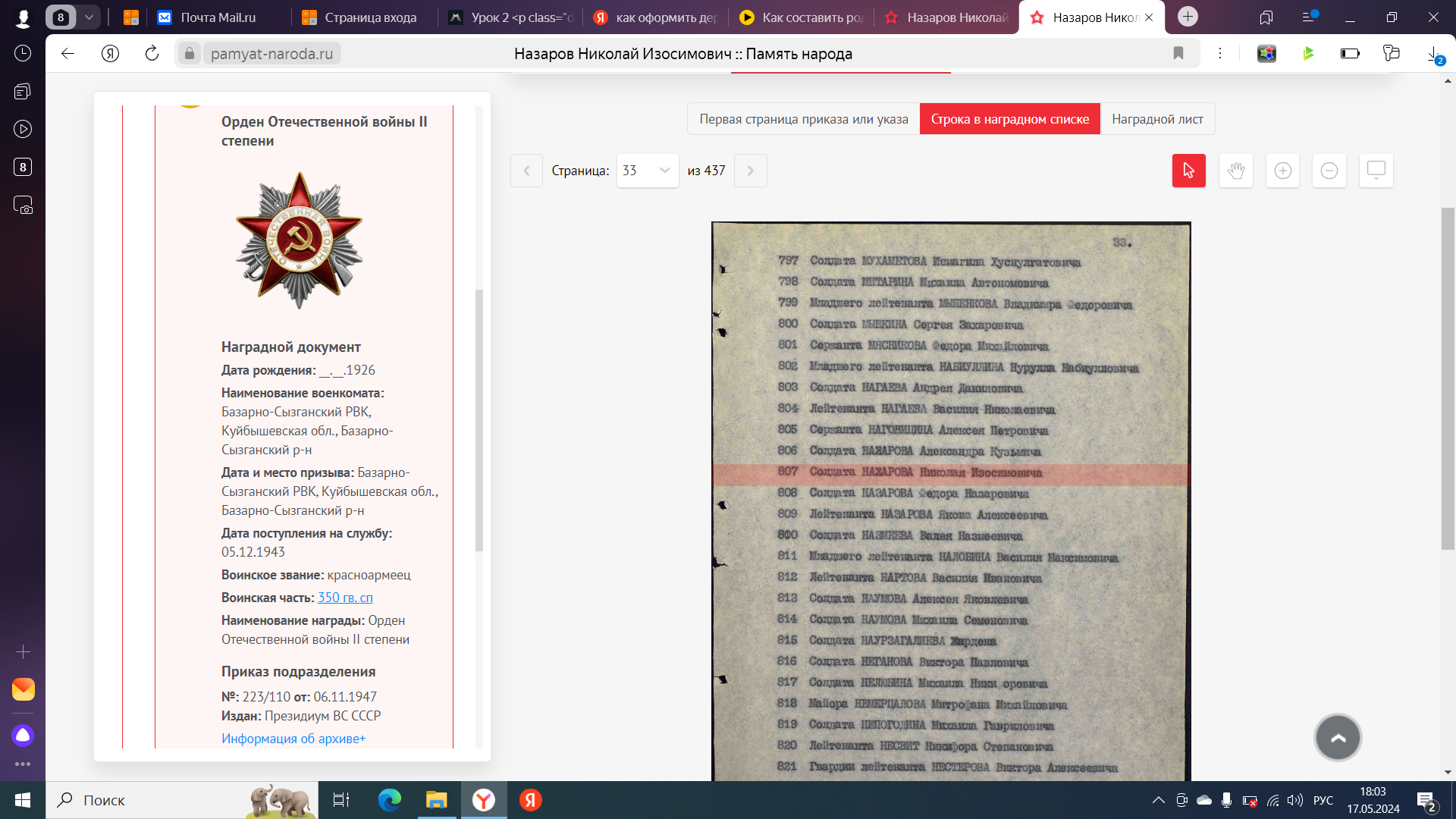1456x819 pixels.
Task: Click the award panel vertical scrollbar
Action: [479, 419]
